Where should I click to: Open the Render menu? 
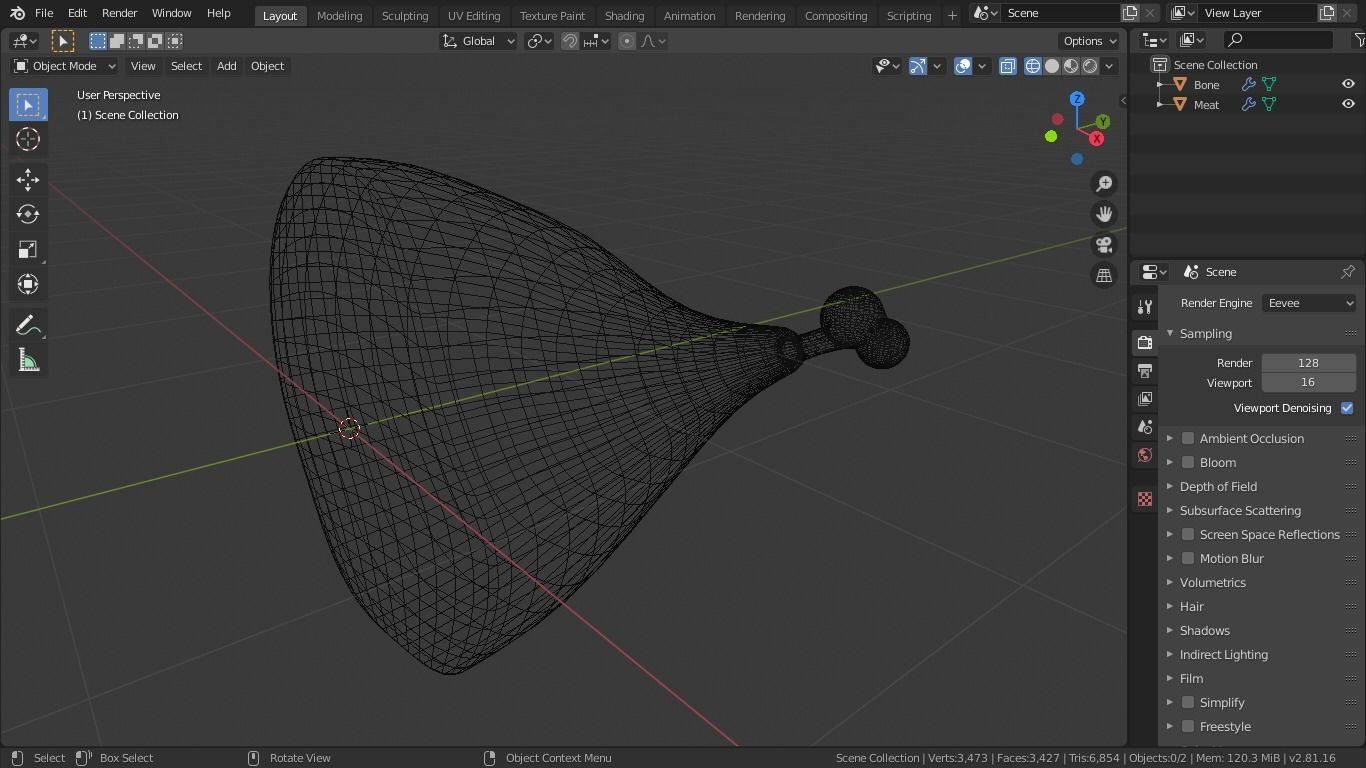(x=119, y=13)
